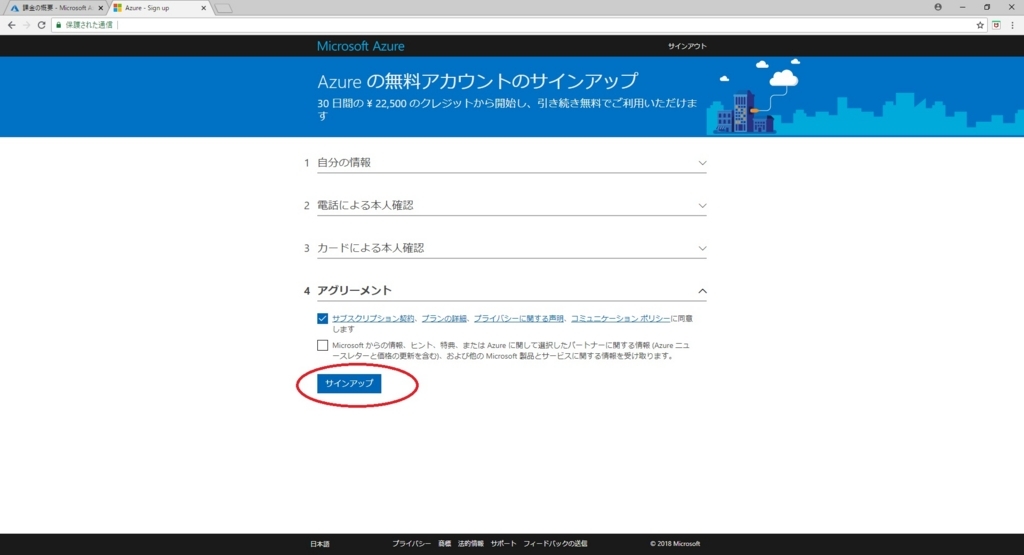Click the heading Azure の無料アカウントのサインアップ
This screenshot has width=1024, height=555.
478,81
